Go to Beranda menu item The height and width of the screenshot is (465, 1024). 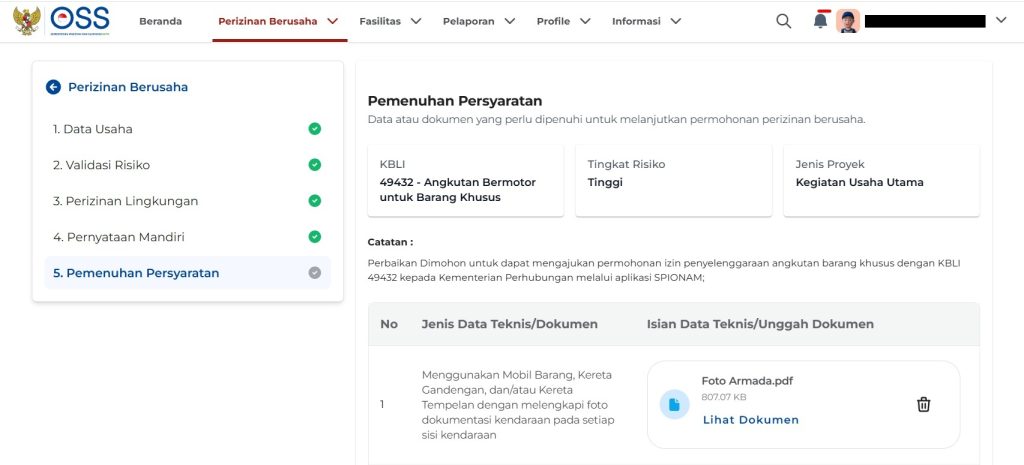pos(160,21)
